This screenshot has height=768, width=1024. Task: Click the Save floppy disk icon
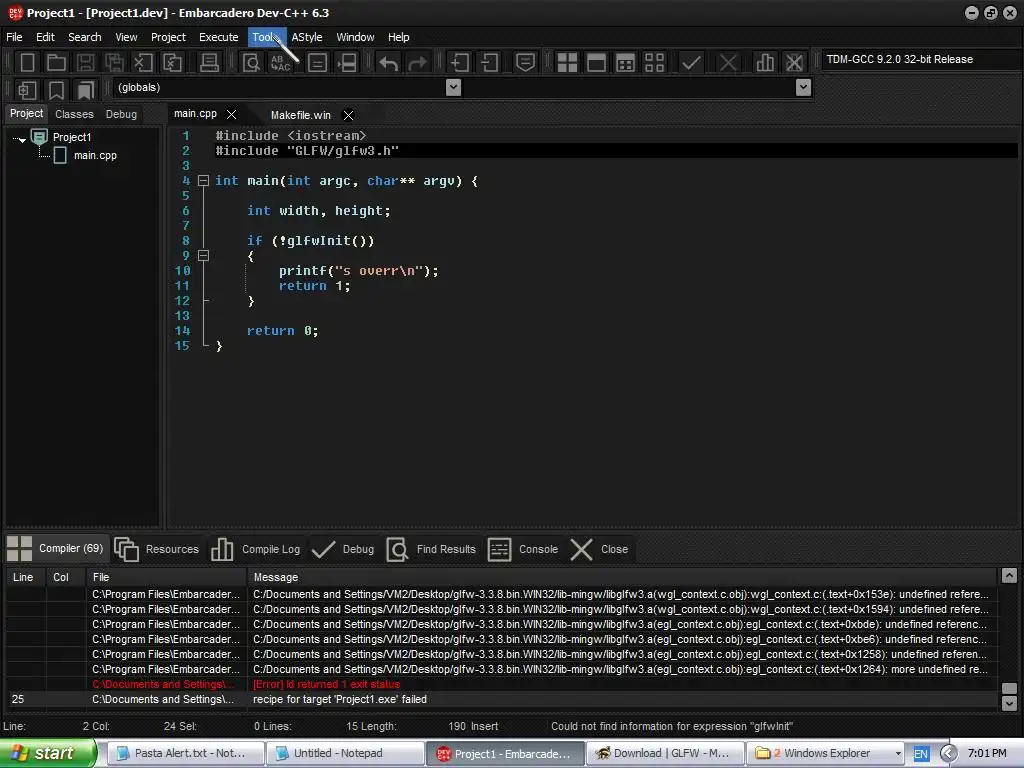(x=85, y=63)
